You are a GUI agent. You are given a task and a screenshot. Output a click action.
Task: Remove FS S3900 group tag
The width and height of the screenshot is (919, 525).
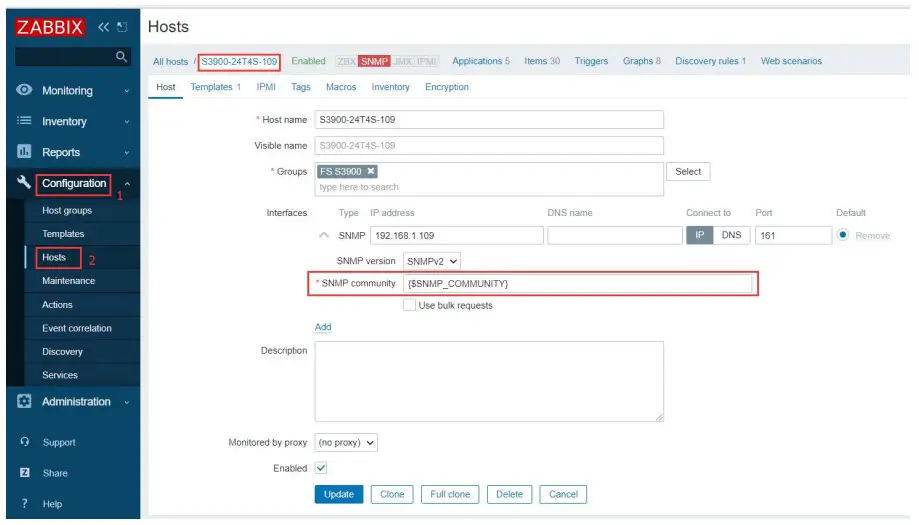tap(370, 171)
